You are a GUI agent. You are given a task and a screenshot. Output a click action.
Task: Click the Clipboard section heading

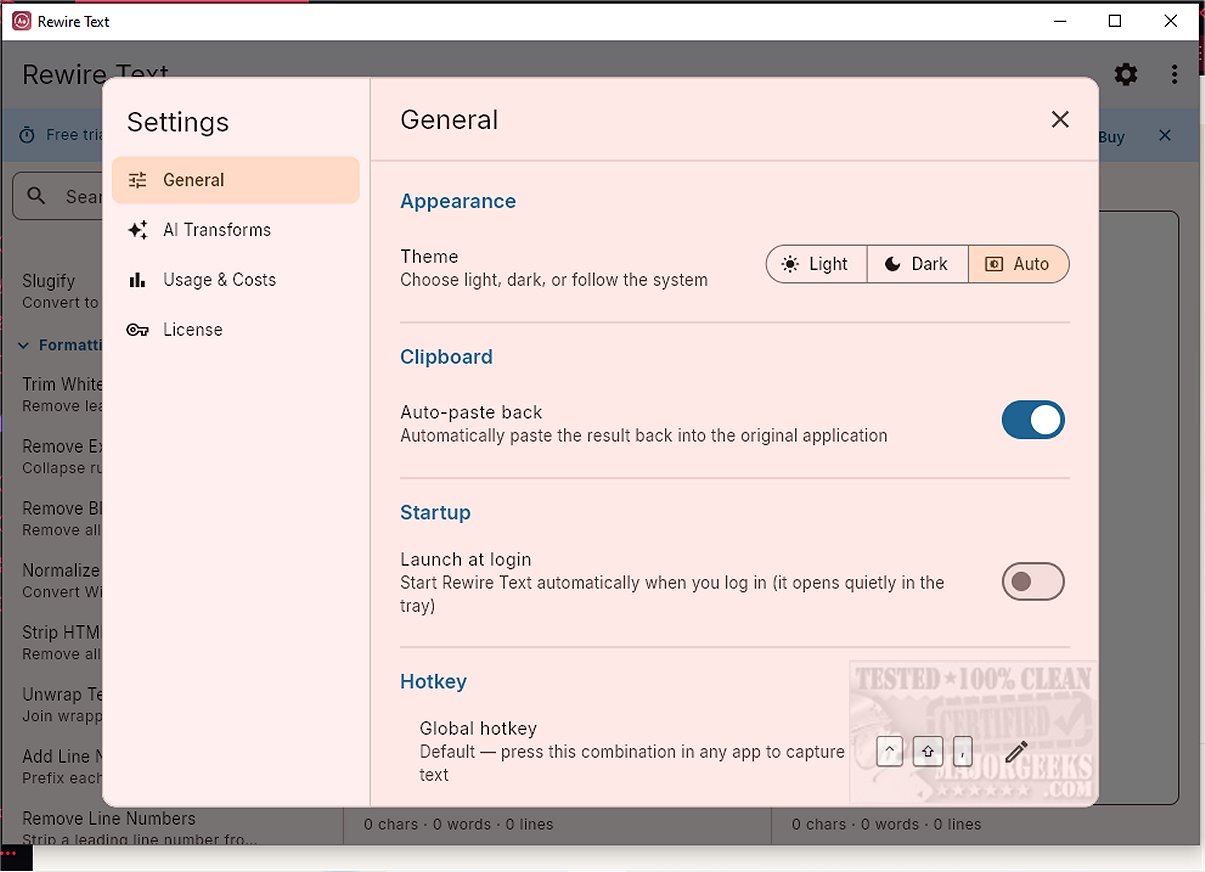pos(446,357)
